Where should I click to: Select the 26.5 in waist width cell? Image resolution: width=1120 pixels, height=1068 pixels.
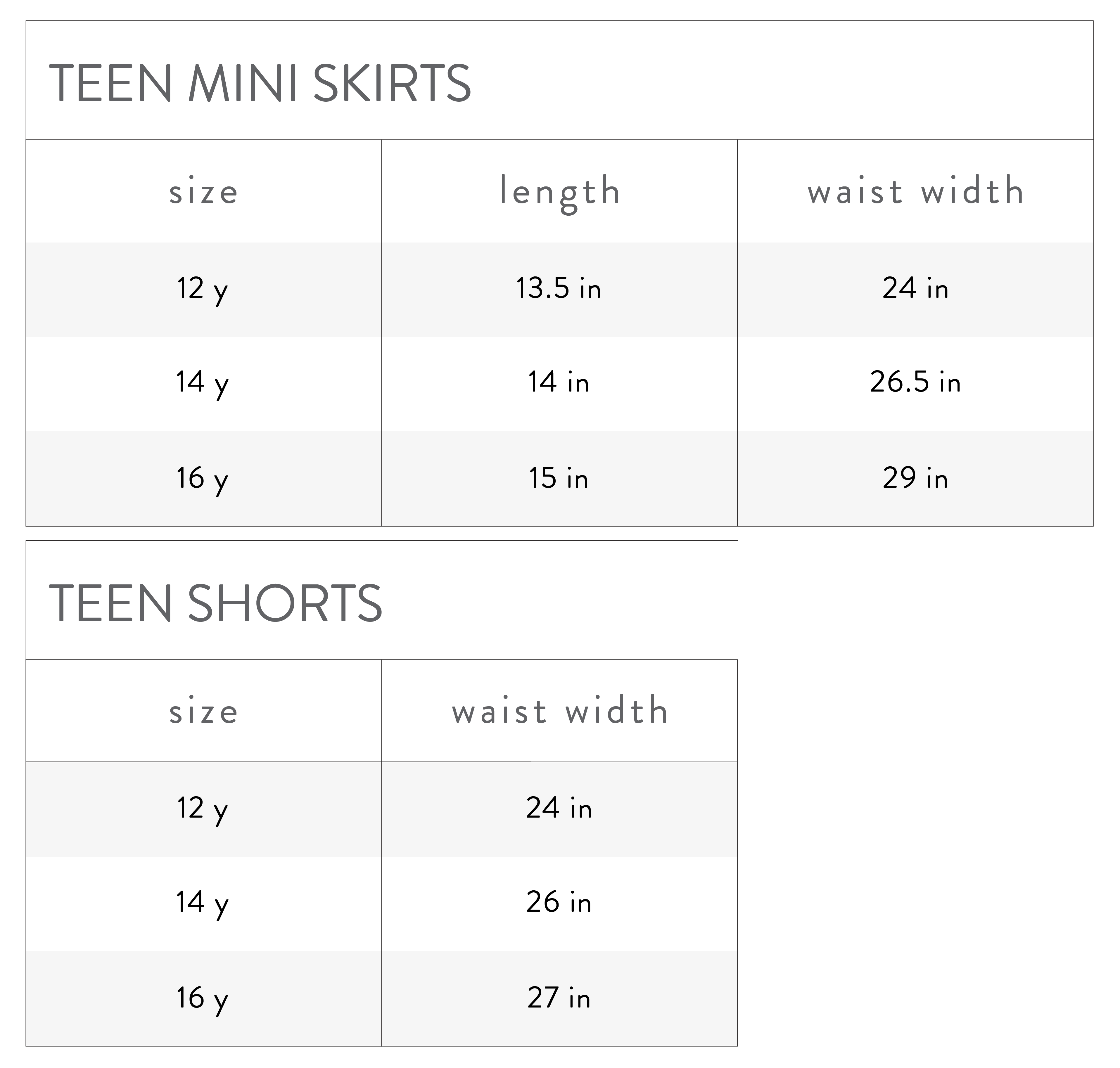point(915,382)
